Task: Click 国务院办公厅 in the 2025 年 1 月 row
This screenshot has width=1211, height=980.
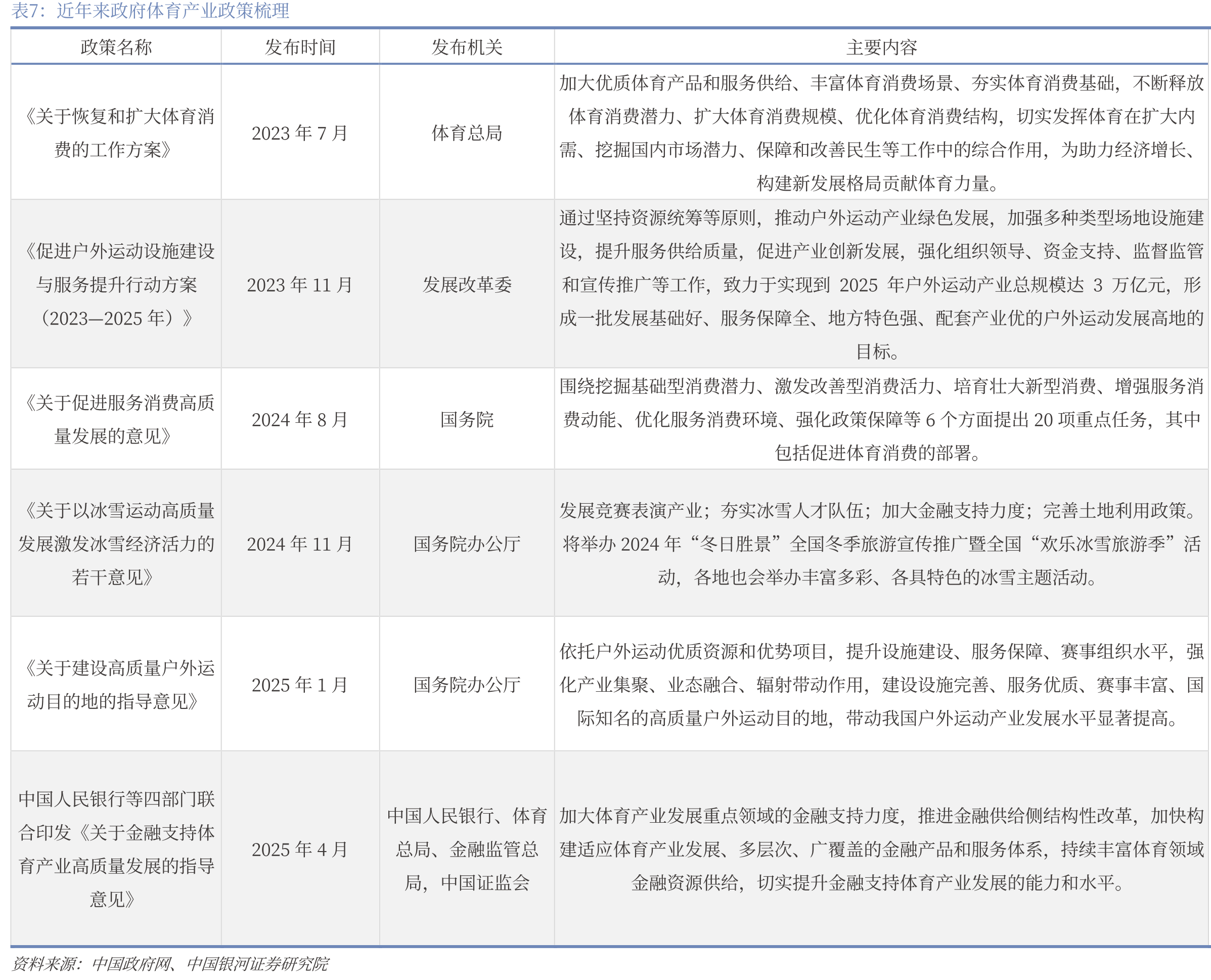Action: (x=467, y=685)
